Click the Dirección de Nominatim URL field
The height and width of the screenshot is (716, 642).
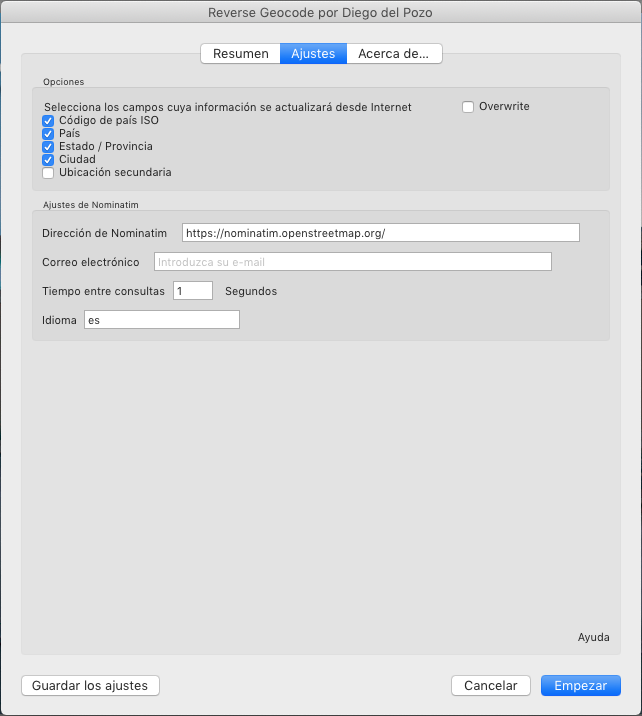pyautogui.click(x=380, y=232)
